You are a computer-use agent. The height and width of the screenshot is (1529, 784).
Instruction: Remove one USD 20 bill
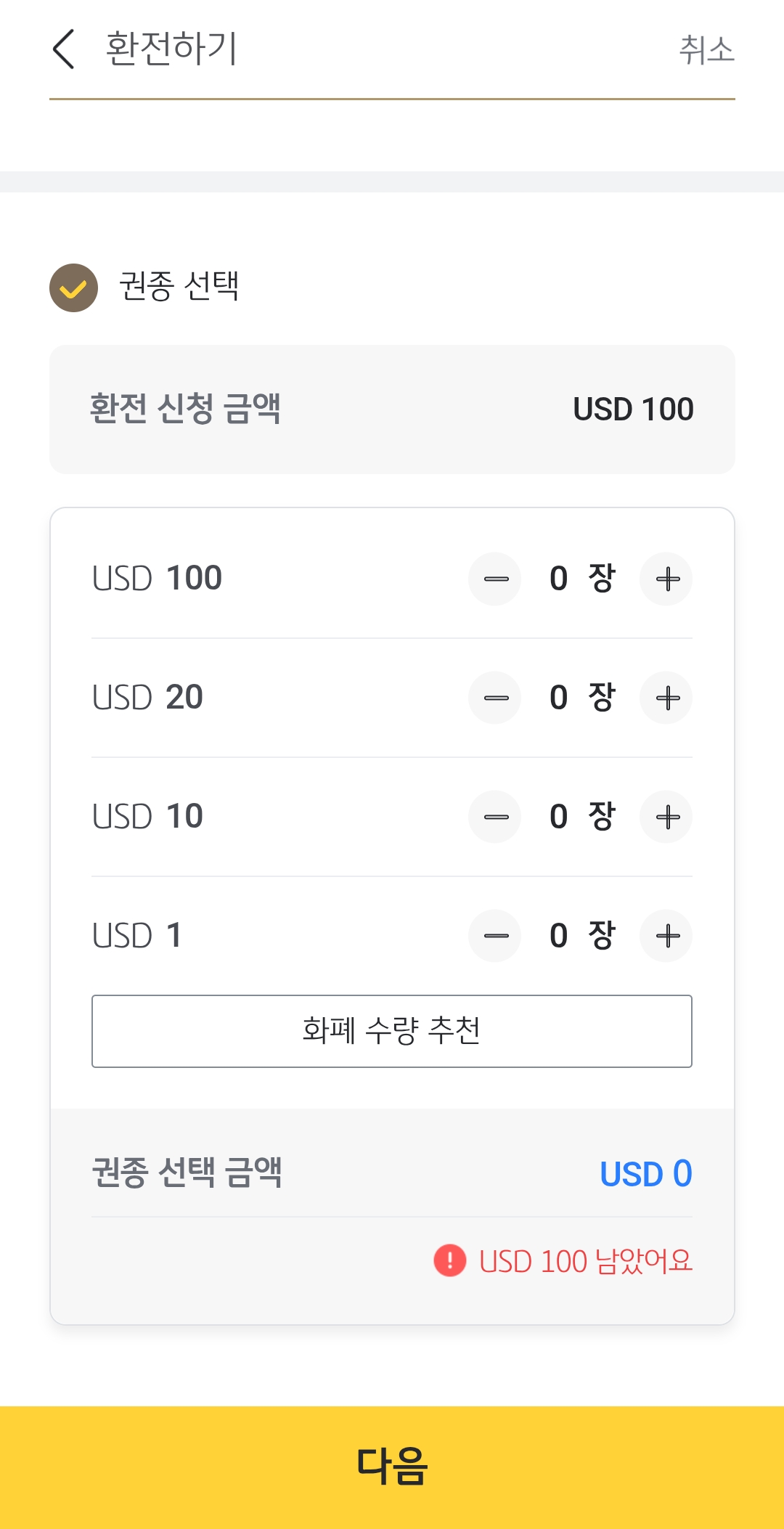coord(495,698)
